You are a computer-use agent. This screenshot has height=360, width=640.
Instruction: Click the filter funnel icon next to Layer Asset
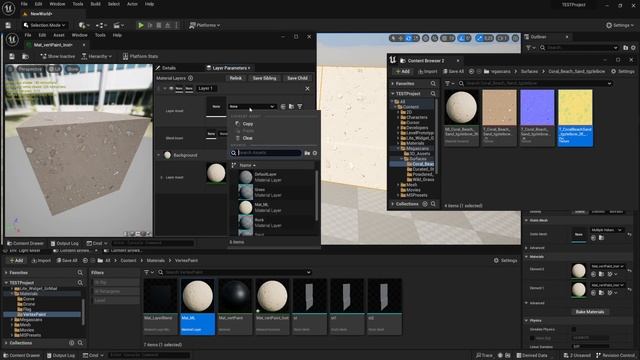tap(300, 107)
